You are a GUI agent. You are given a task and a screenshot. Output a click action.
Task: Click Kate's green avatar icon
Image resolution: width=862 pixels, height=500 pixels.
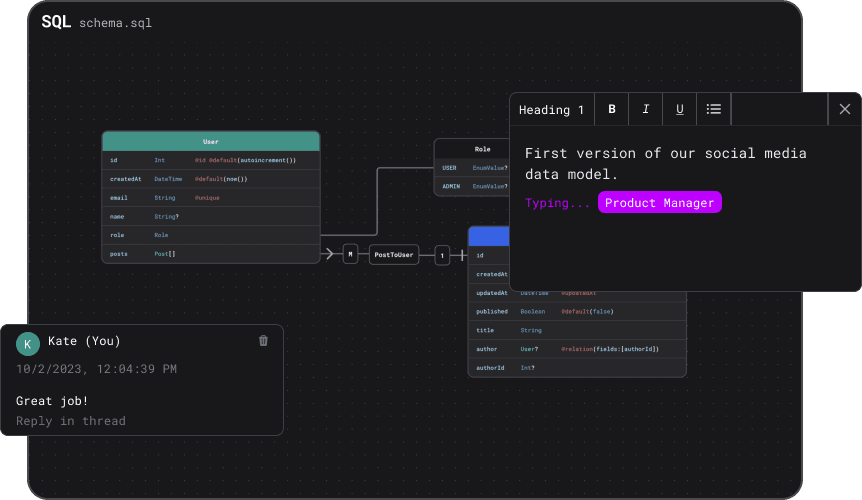pos(28,343)
